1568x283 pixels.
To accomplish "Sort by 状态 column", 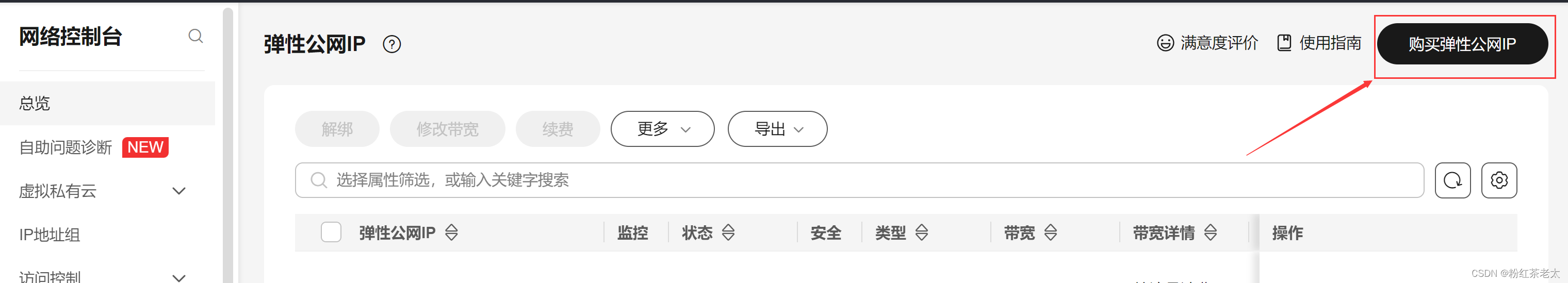I will pyautogui.click(x=728, y=232).
